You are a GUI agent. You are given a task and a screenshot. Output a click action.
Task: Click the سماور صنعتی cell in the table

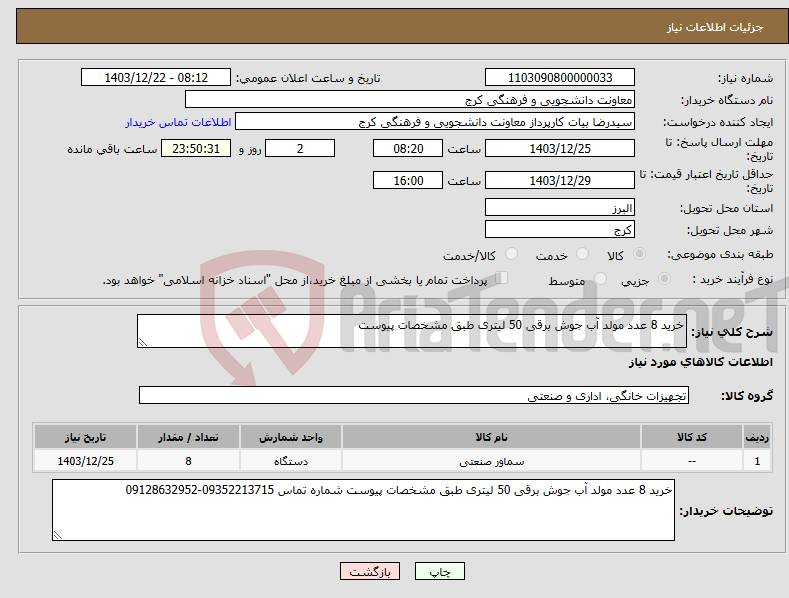pyautogui.click(x=491, y=461)
